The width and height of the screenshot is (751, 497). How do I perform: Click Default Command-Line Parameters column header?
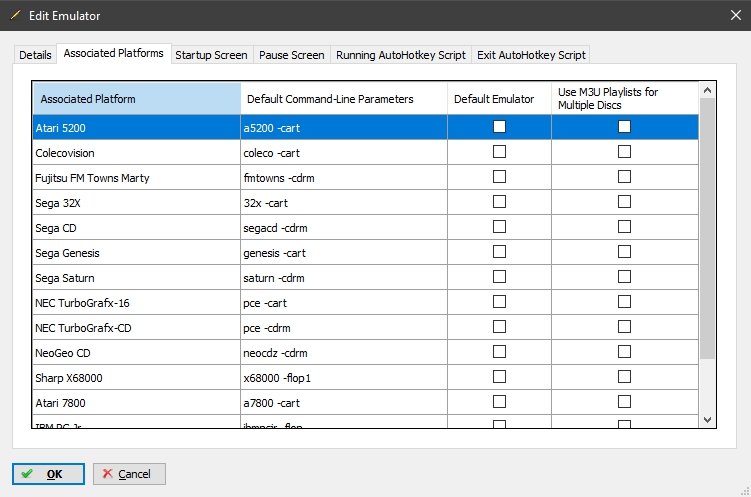point(344,99)
